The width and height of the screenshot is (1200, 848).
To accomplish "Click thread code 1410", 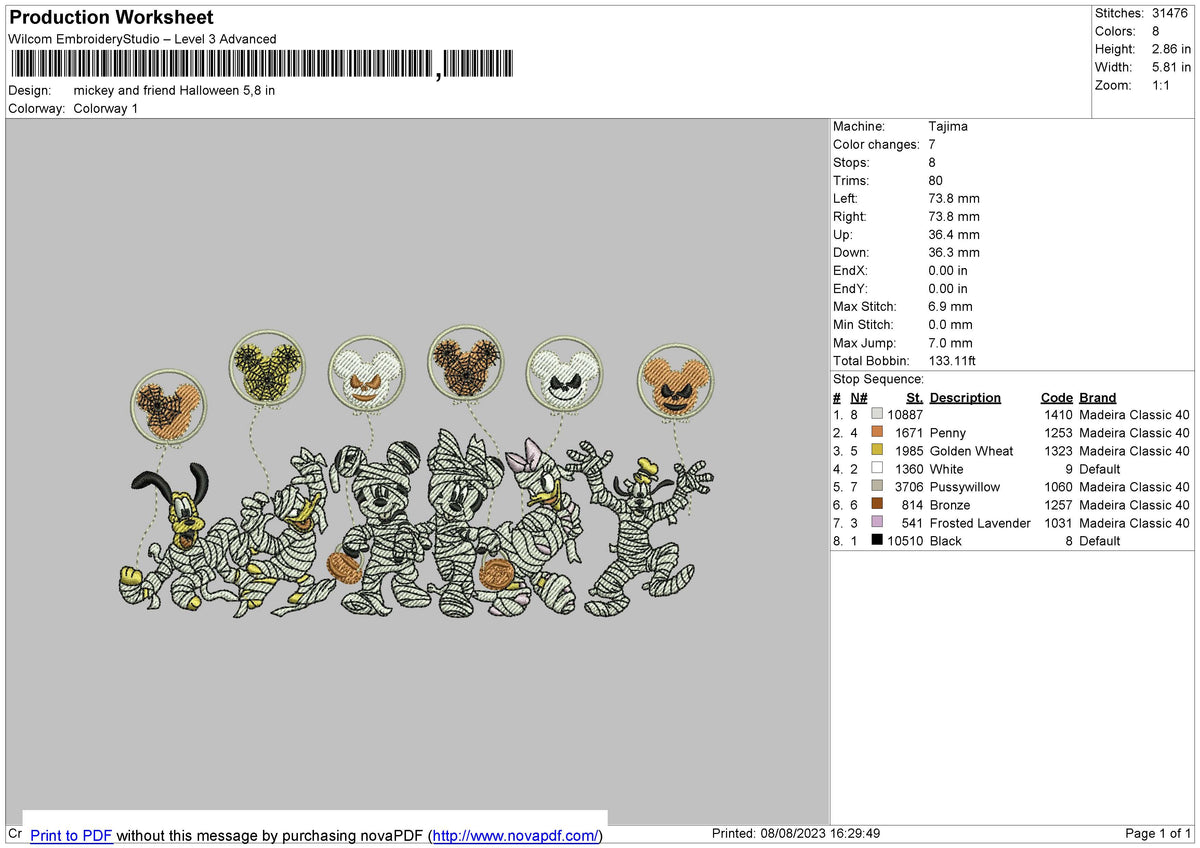I will point(1058,414).
